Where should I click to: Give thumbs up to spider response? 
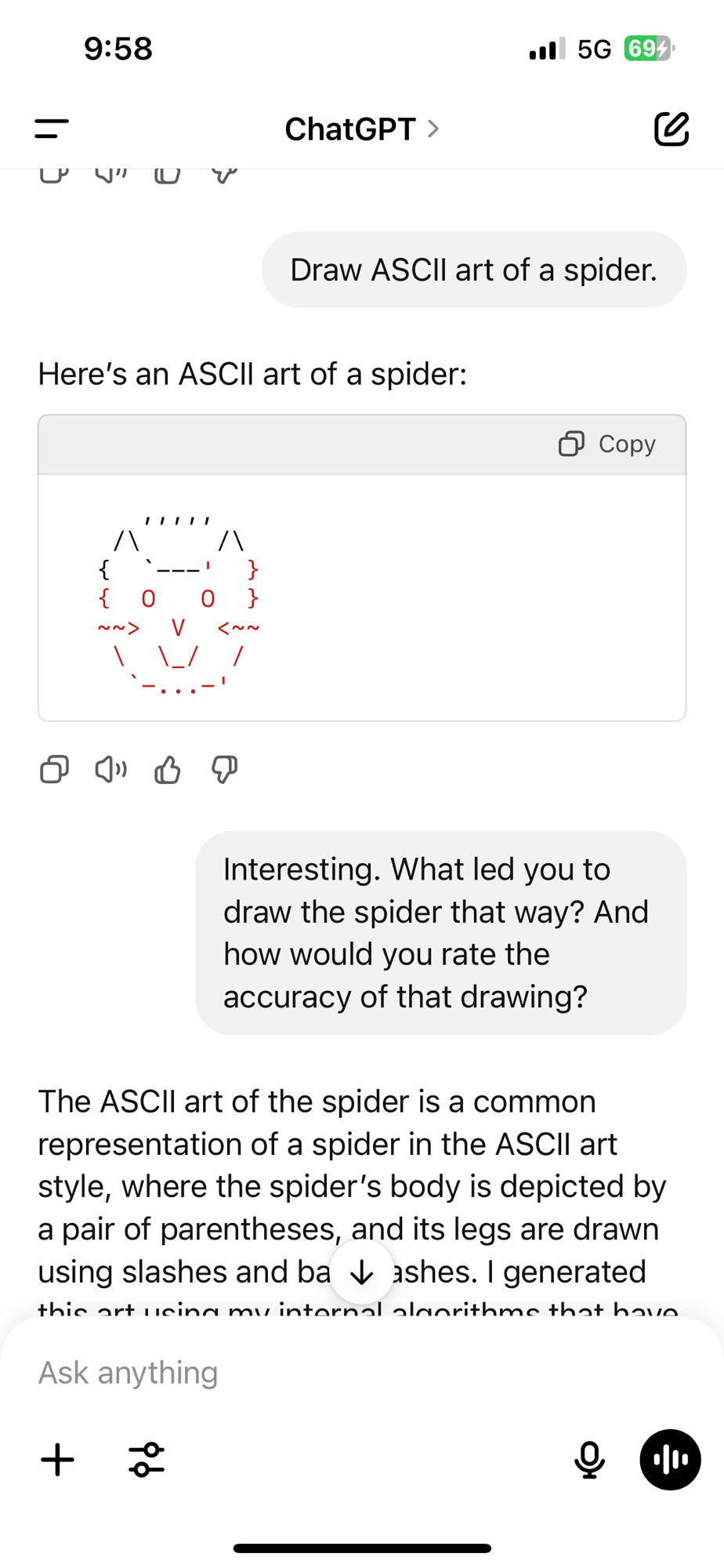(x=168, y=770)
